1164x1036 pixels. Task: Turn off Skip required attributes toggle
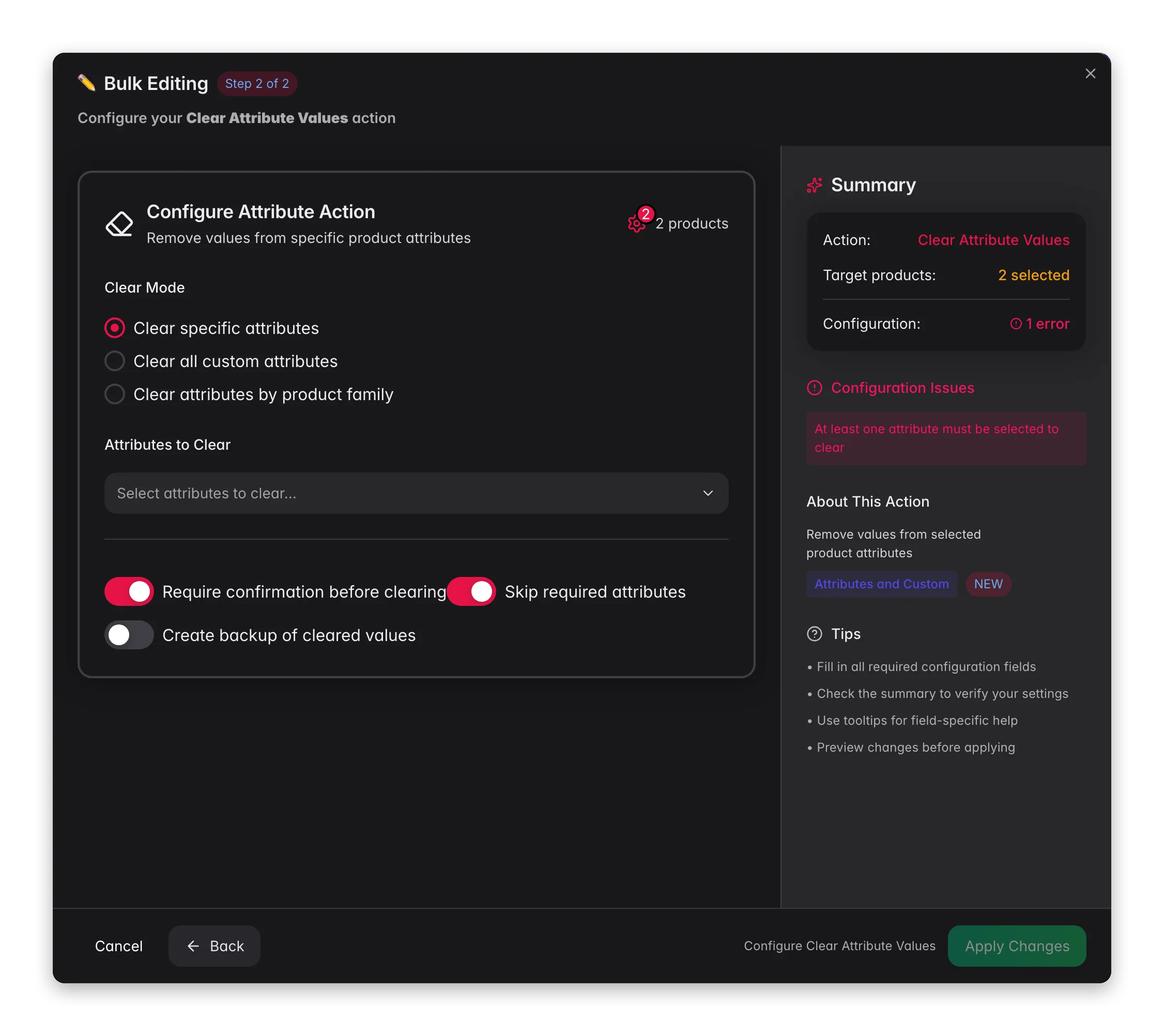[471, 592]
